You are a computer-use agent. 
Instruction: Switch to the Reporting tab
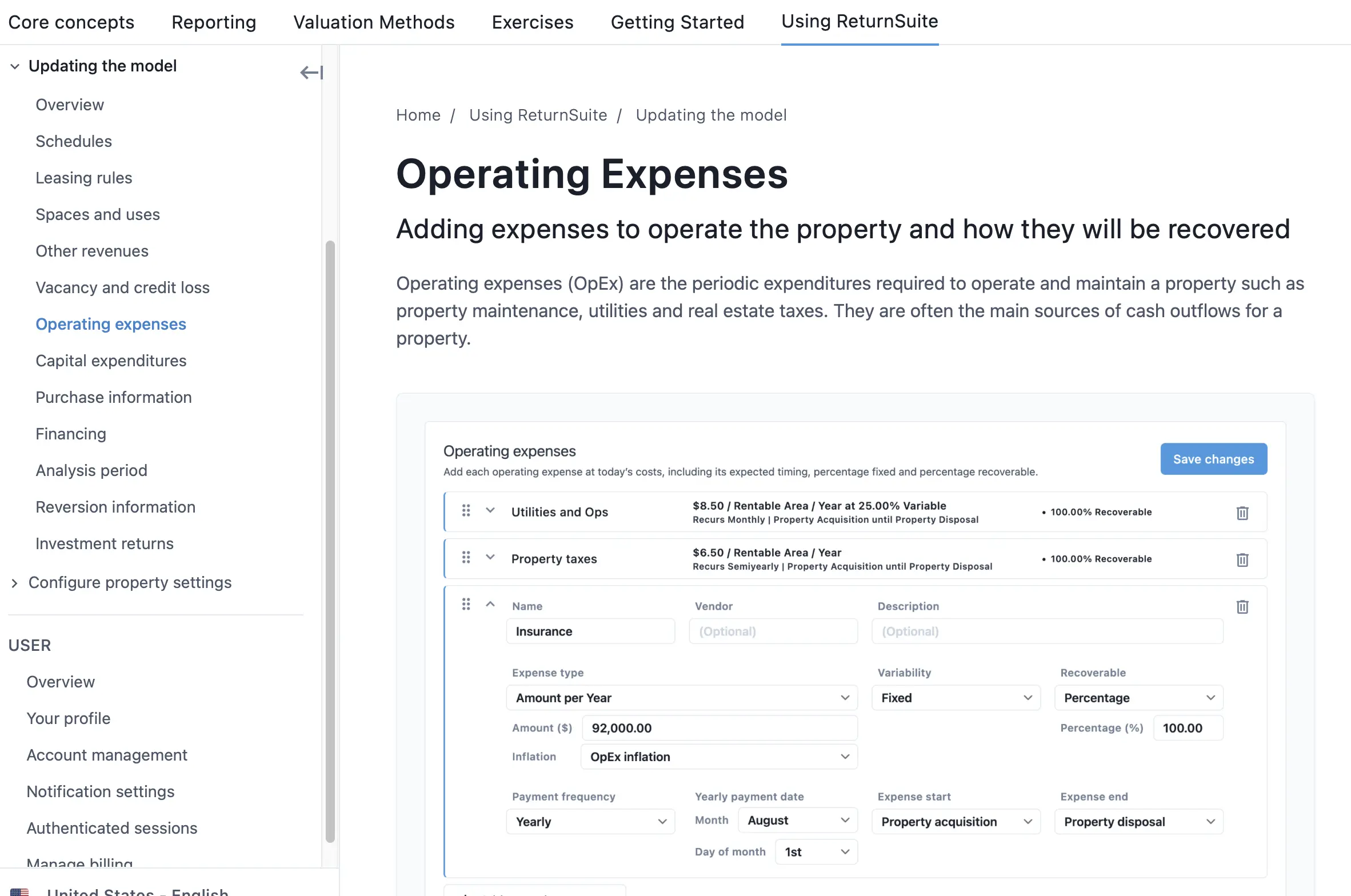pyautogui.click(x=214, y=22)
